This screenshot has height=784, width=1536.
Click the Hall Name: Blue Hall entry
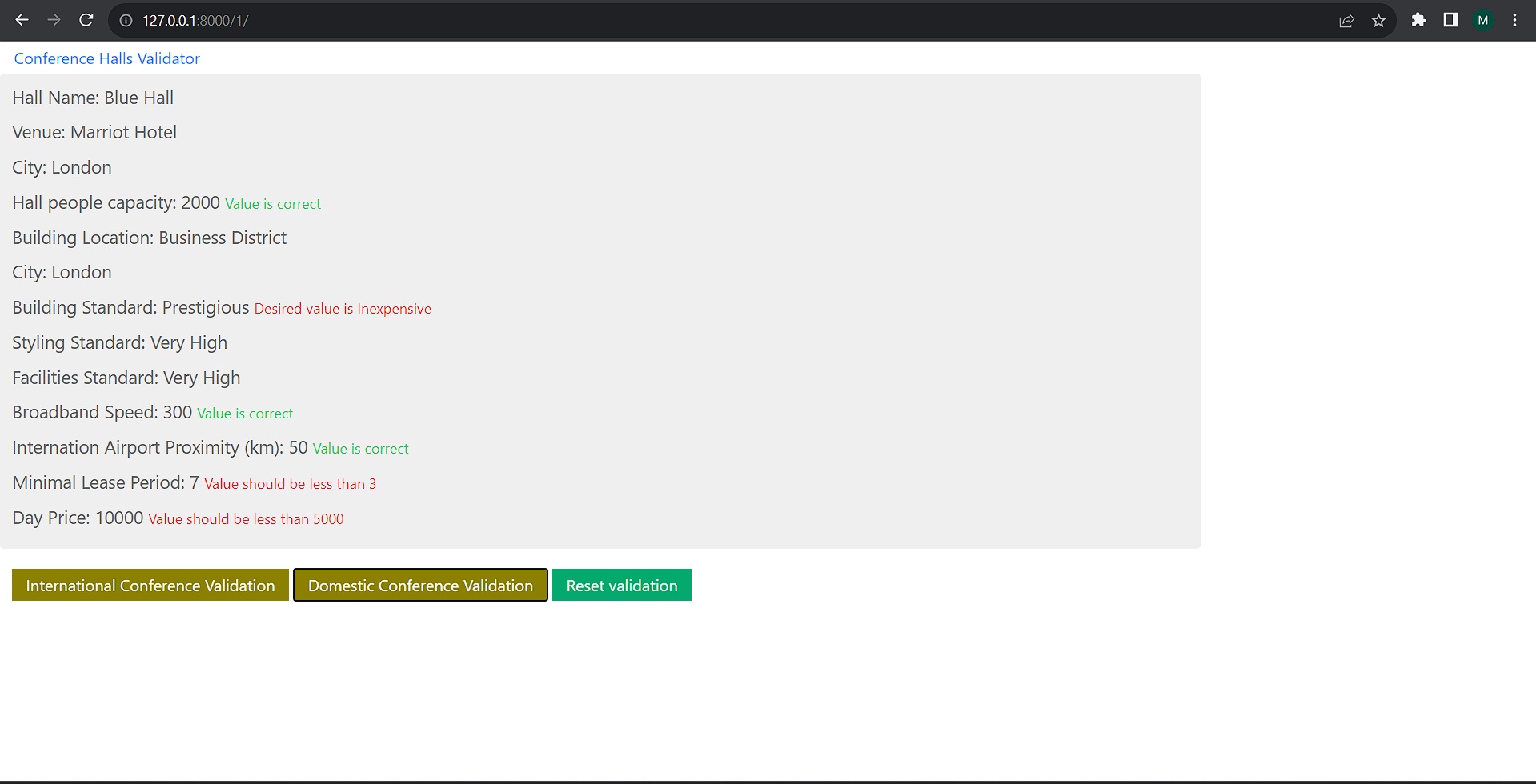tap(92, 98)
